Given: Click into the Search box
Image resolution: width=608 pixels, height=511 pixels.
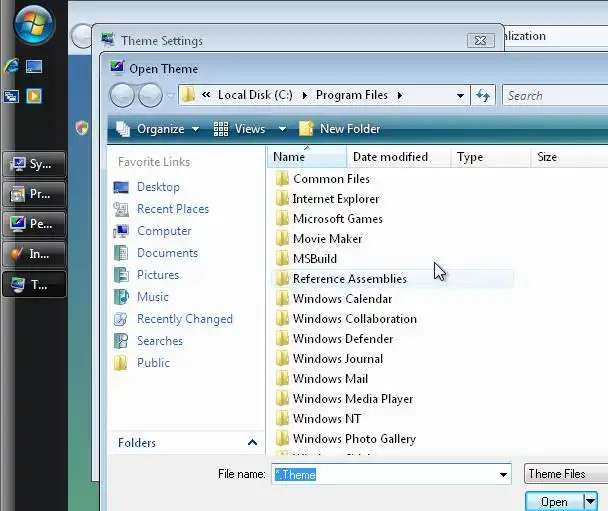Looking at the screenshot, I should click(x=555, y=95).
